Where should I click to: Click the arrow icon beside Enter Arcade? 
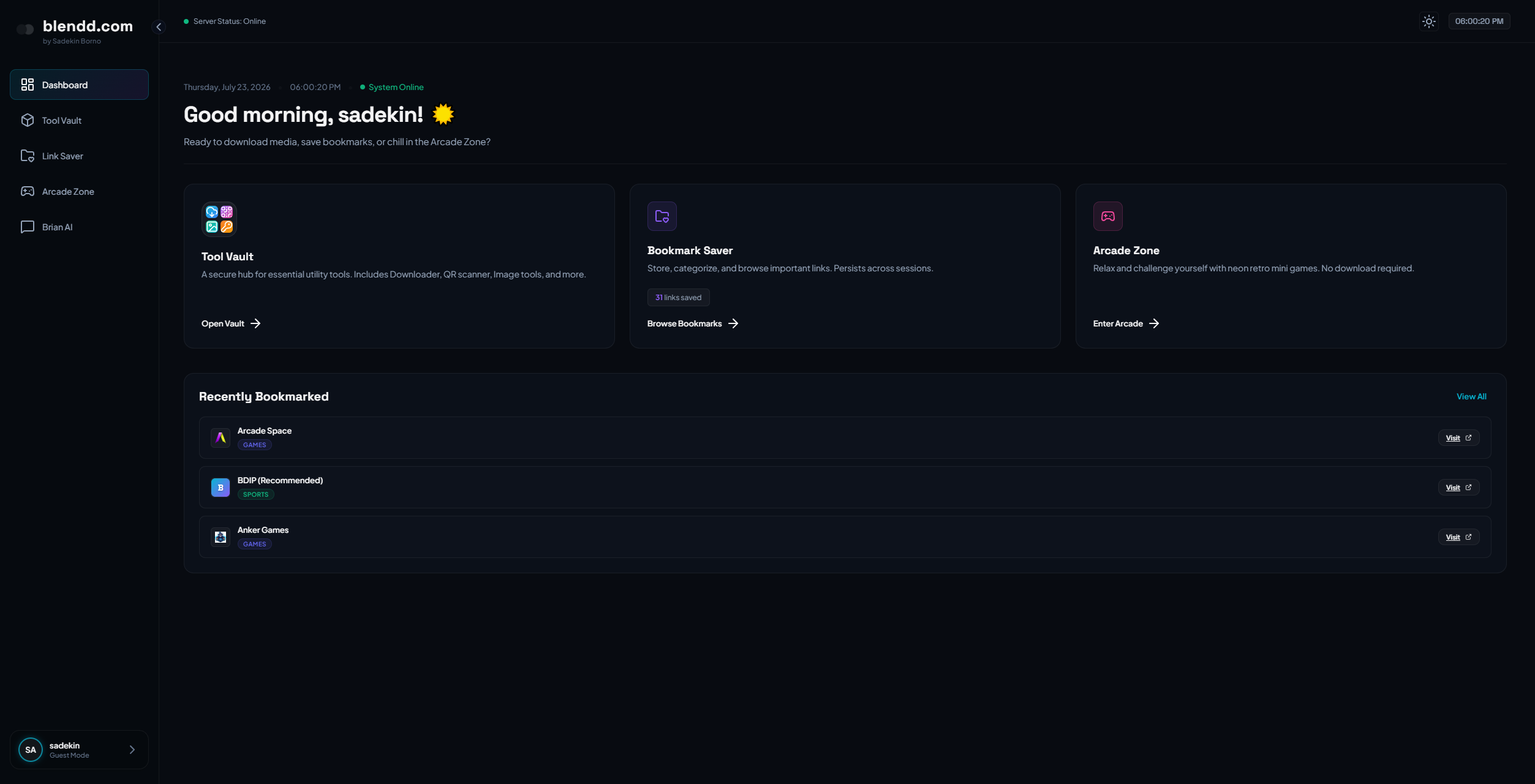[x=1154, y=323]
